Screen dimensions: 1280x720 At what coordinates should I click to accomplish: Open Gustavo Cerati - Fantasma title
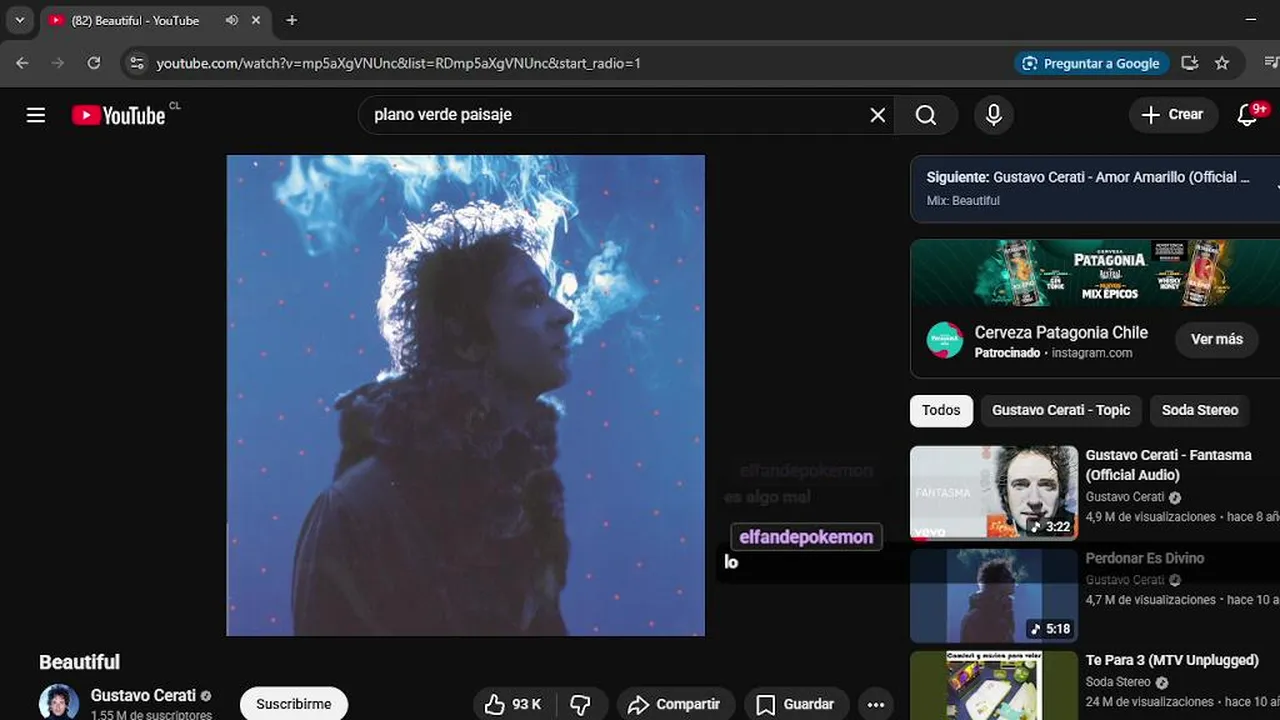click(1168, 465)
